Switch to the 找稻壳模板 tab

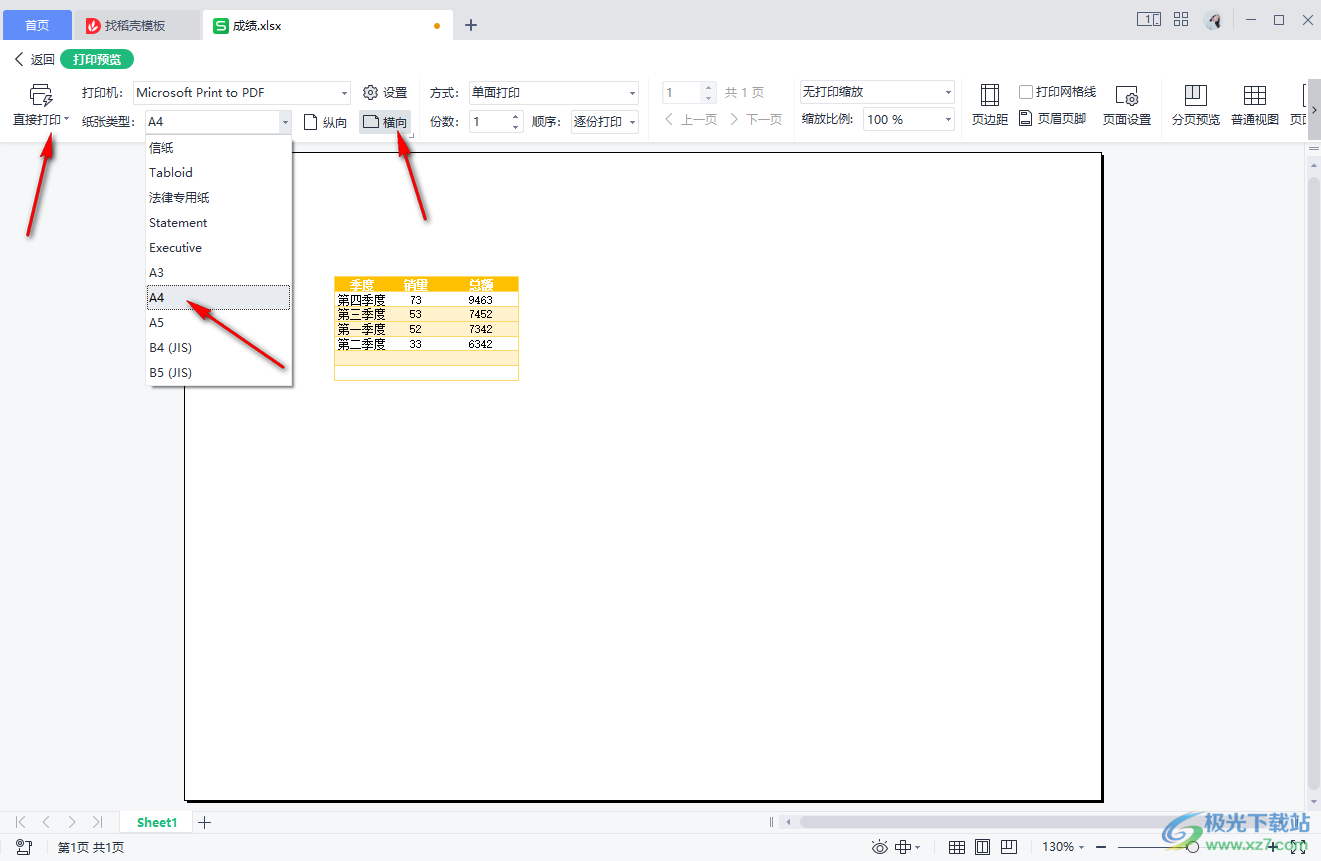pyautogui.click(x=138, y=25)
